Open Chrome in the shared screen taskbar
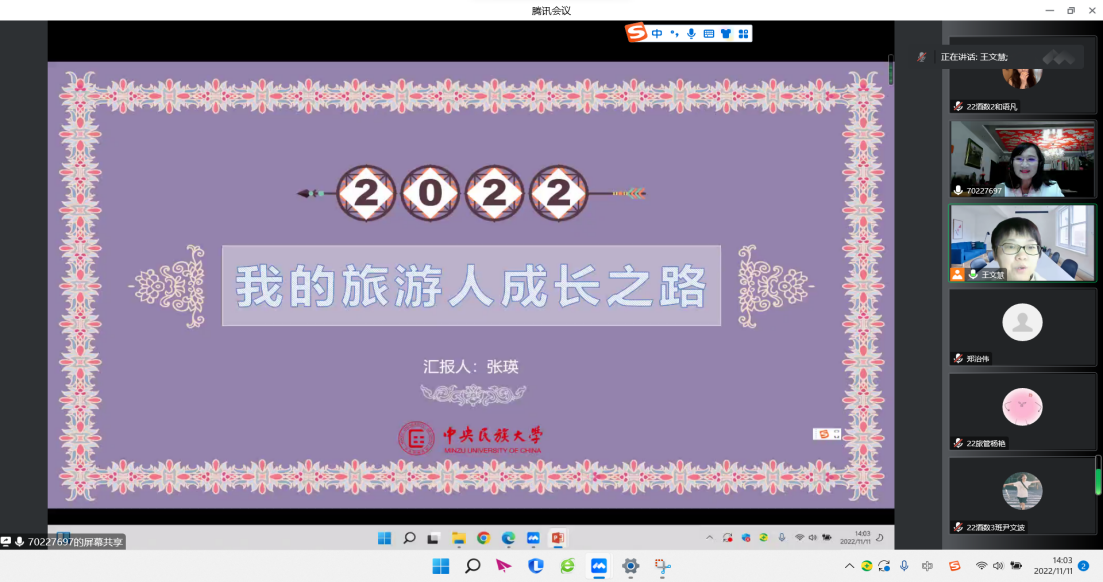The width and height of the screenshot is (1103, 582). coord(483,538)
